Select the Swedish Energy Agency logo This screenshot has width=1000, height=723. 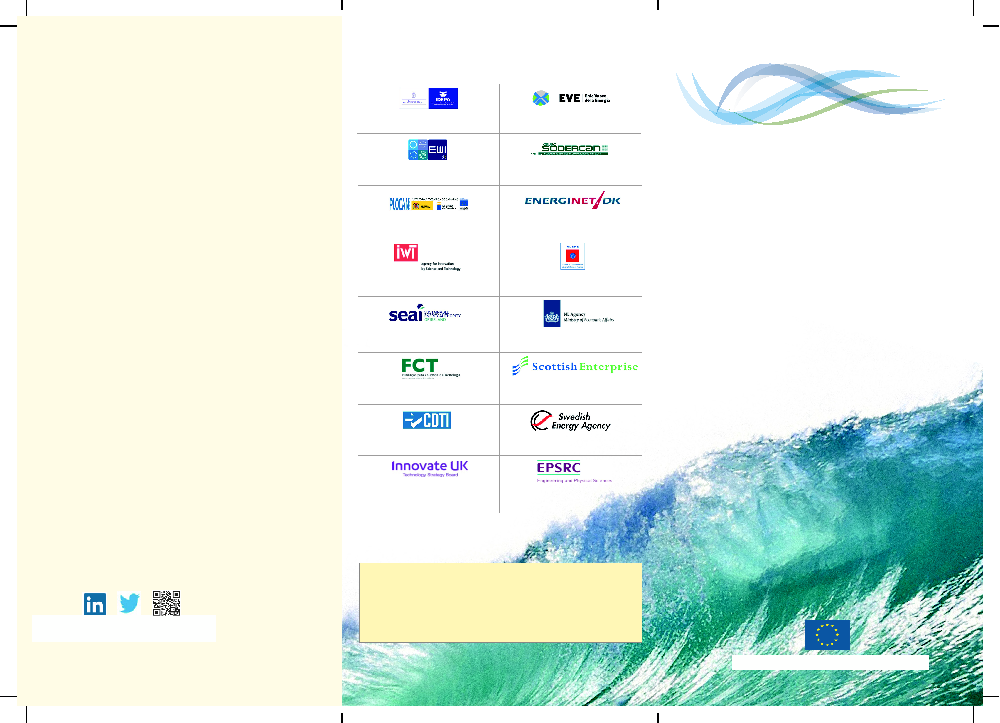[571, 421]
